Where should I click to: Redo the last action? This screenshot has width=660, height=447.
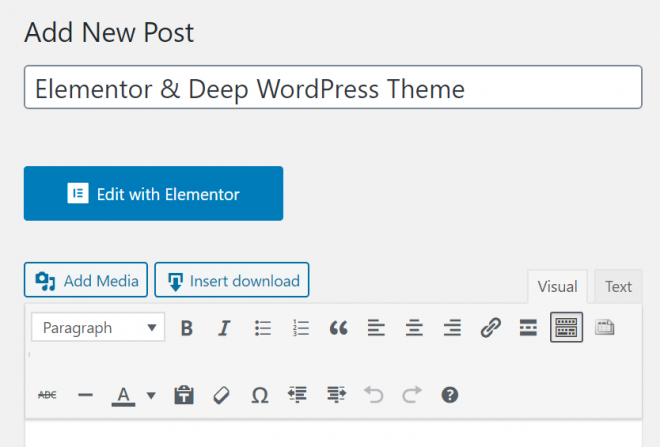(x=412, y=395)
